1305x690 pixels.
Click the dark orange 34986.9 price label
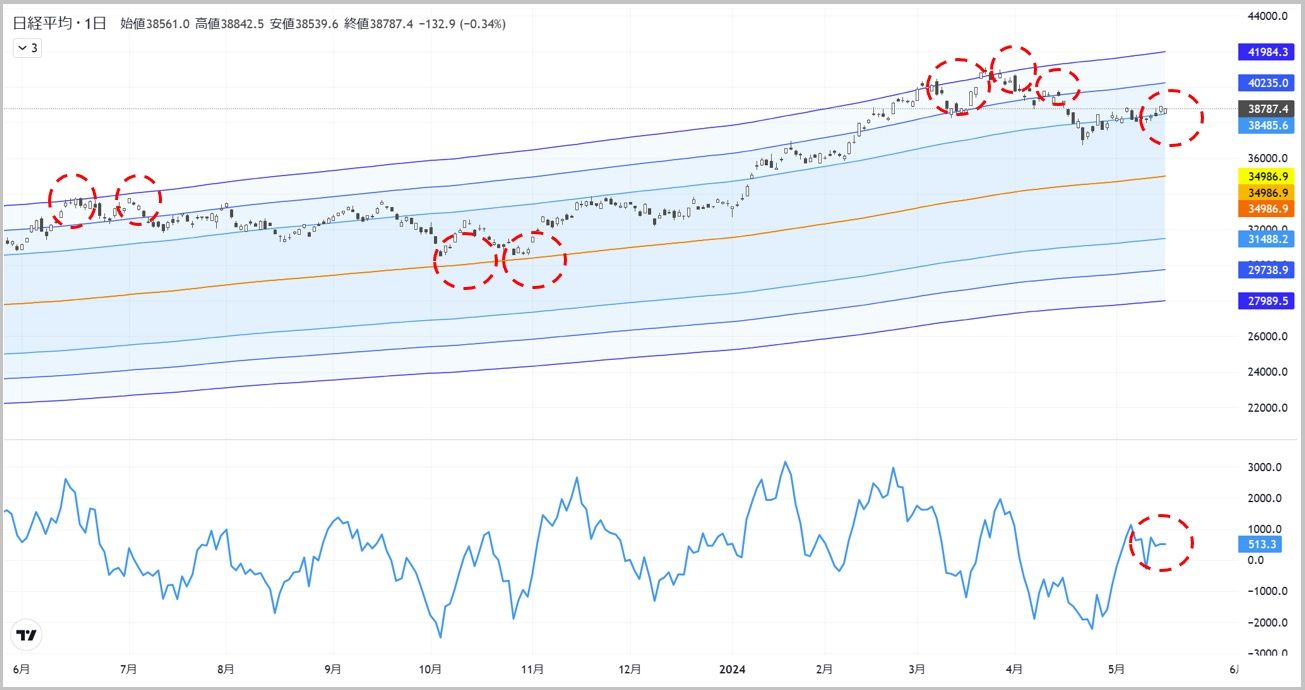click(1267, 208)
